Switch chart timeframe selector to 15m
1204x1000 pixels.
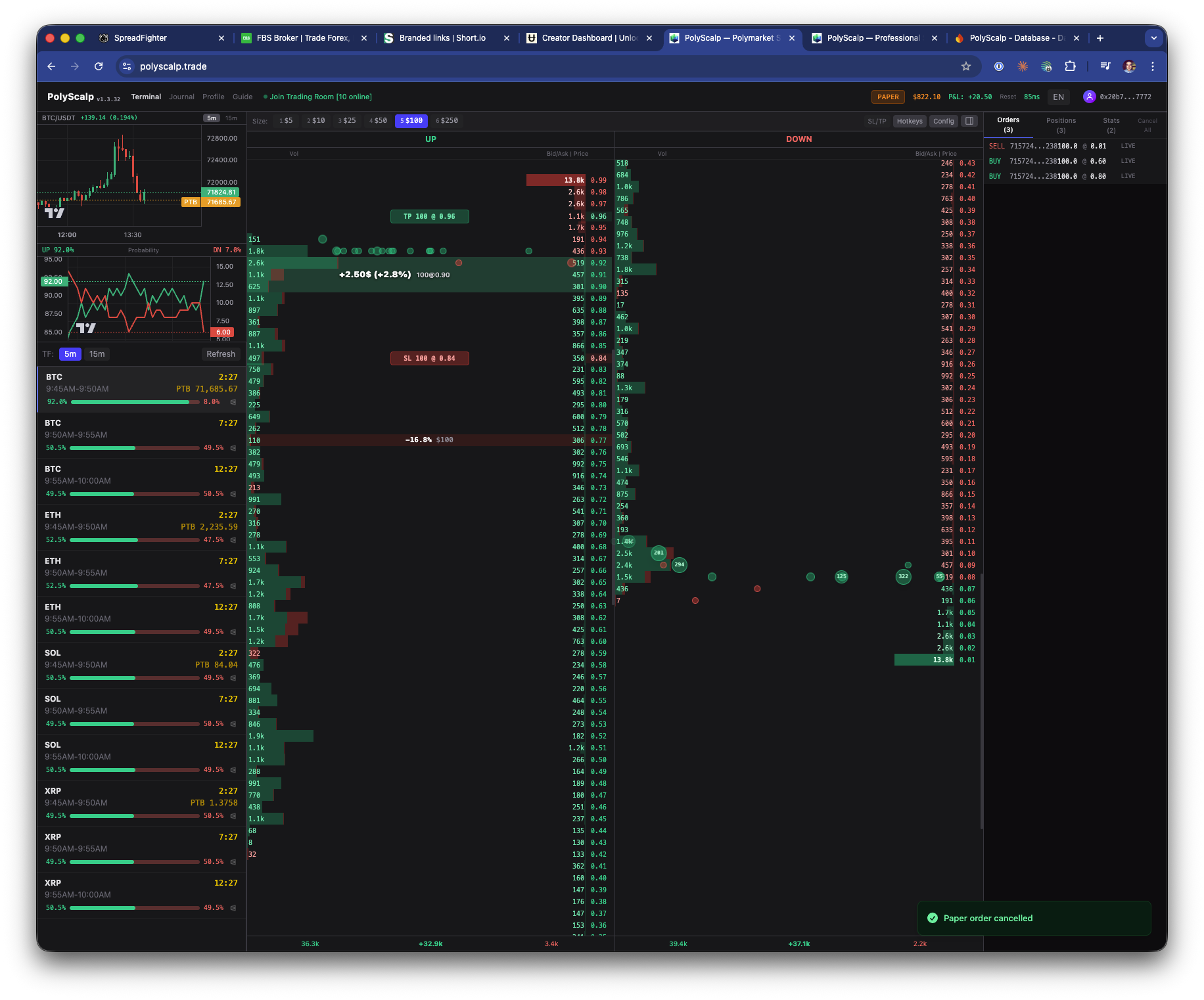[230, 118]
